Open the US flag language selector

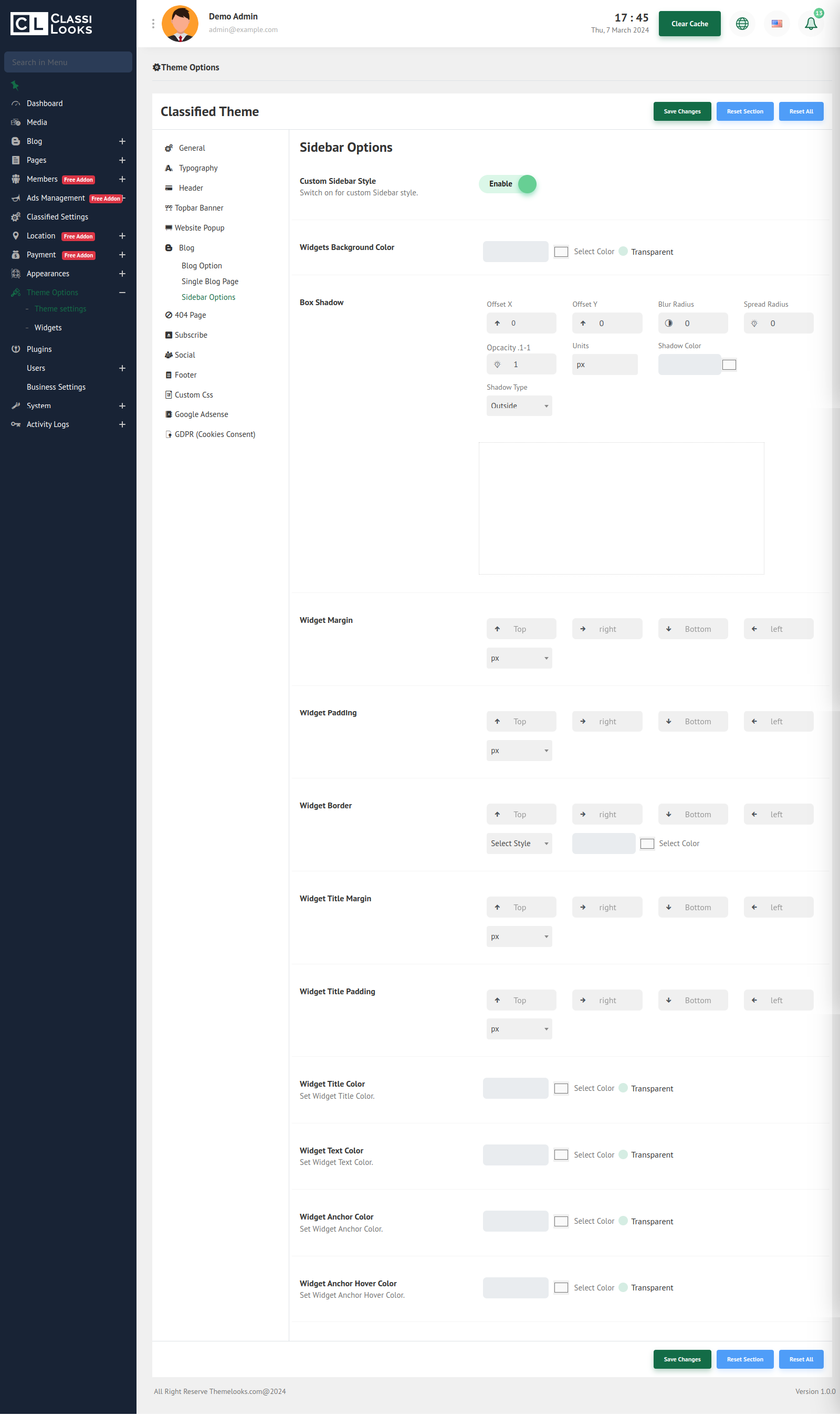tap(776, 24)
